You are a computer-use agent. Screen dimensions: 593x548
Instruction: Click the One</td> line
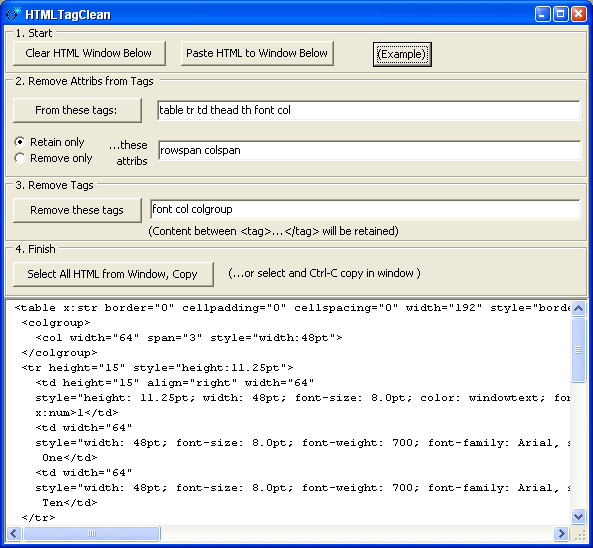pos(70,458)
